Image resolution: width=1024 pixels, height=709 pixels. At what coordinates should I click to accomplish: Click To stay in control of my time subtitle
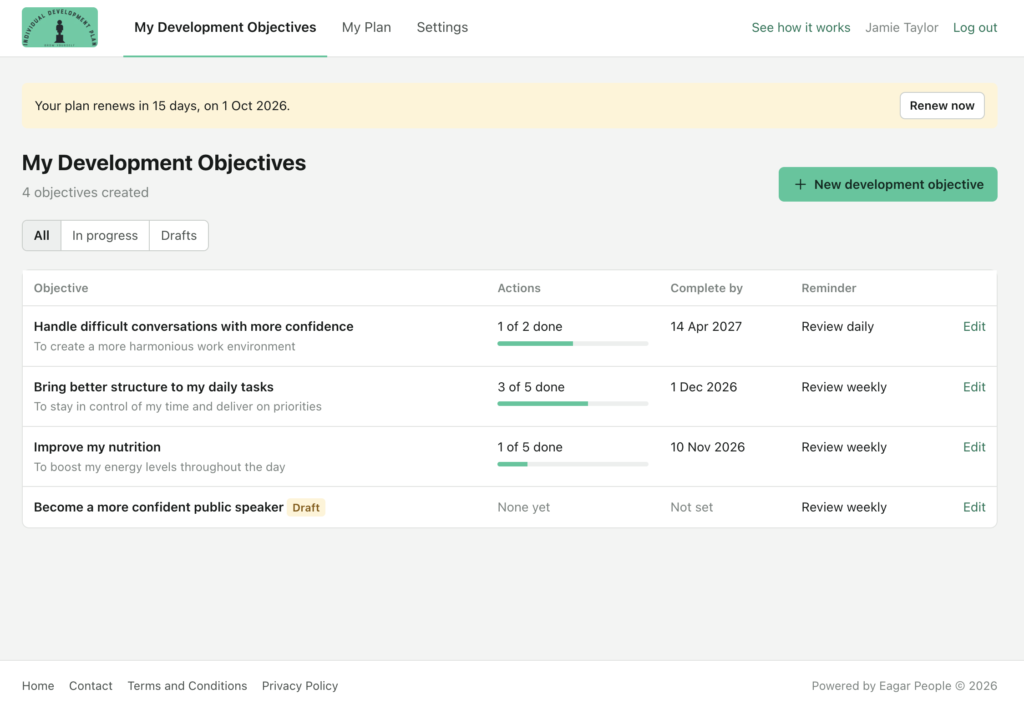pyautogui.click(x=178, y=407)
